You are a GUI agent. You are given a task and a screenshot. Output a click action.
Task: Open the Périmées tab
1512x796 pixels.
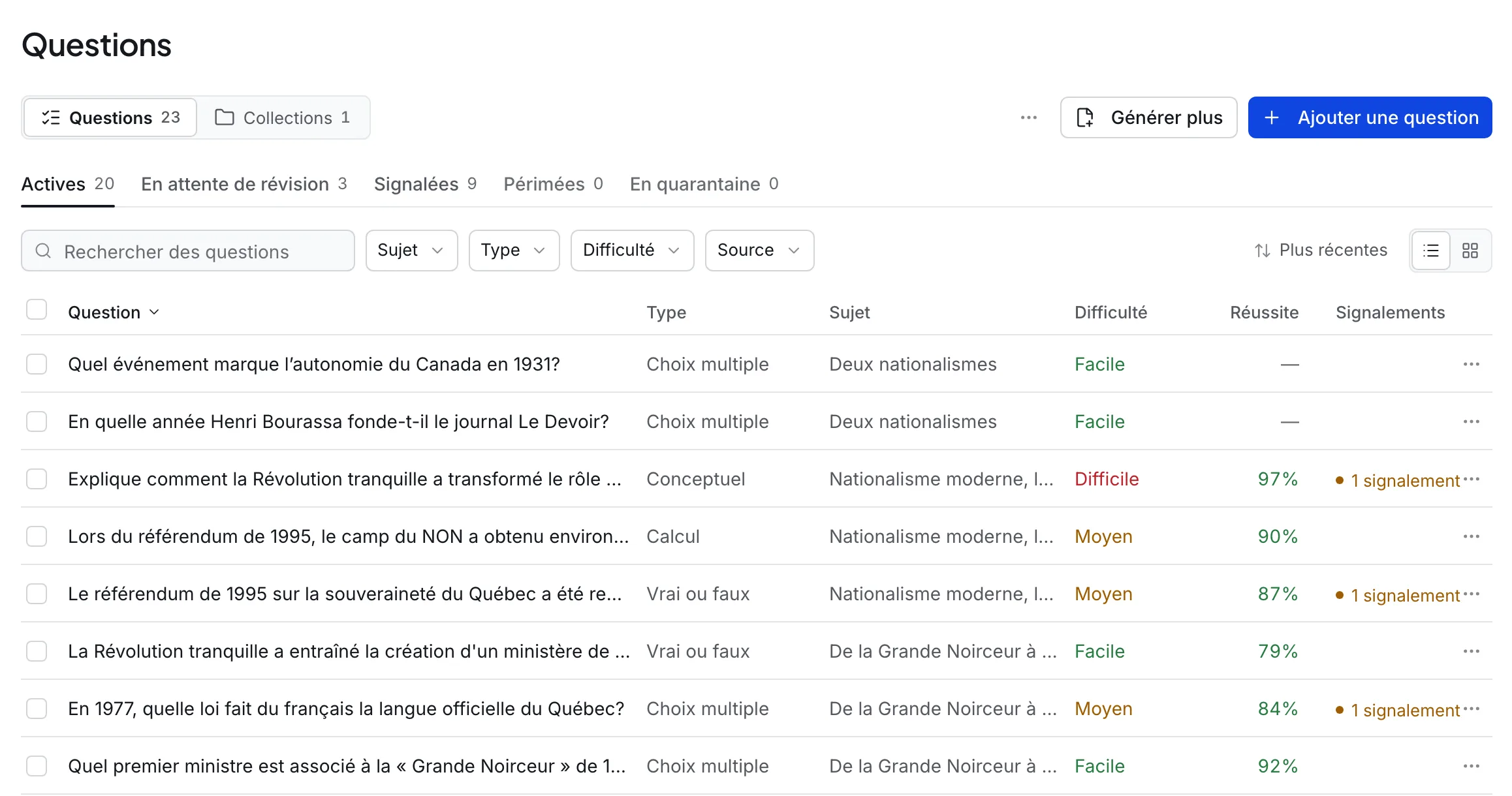(553, 184)
